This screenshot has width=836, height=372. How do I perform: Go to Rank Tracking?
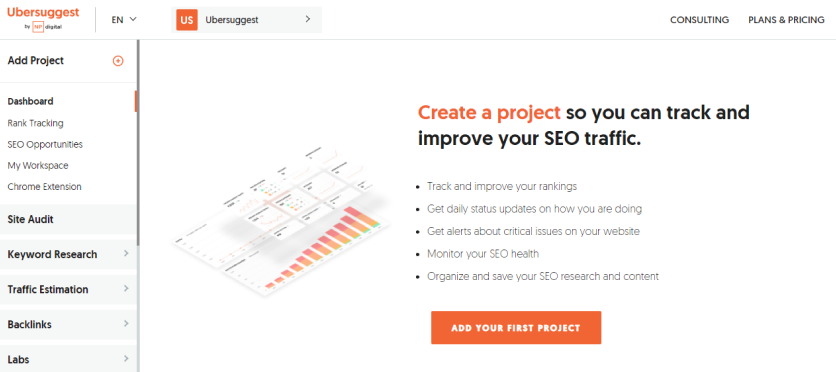point(35,123)
